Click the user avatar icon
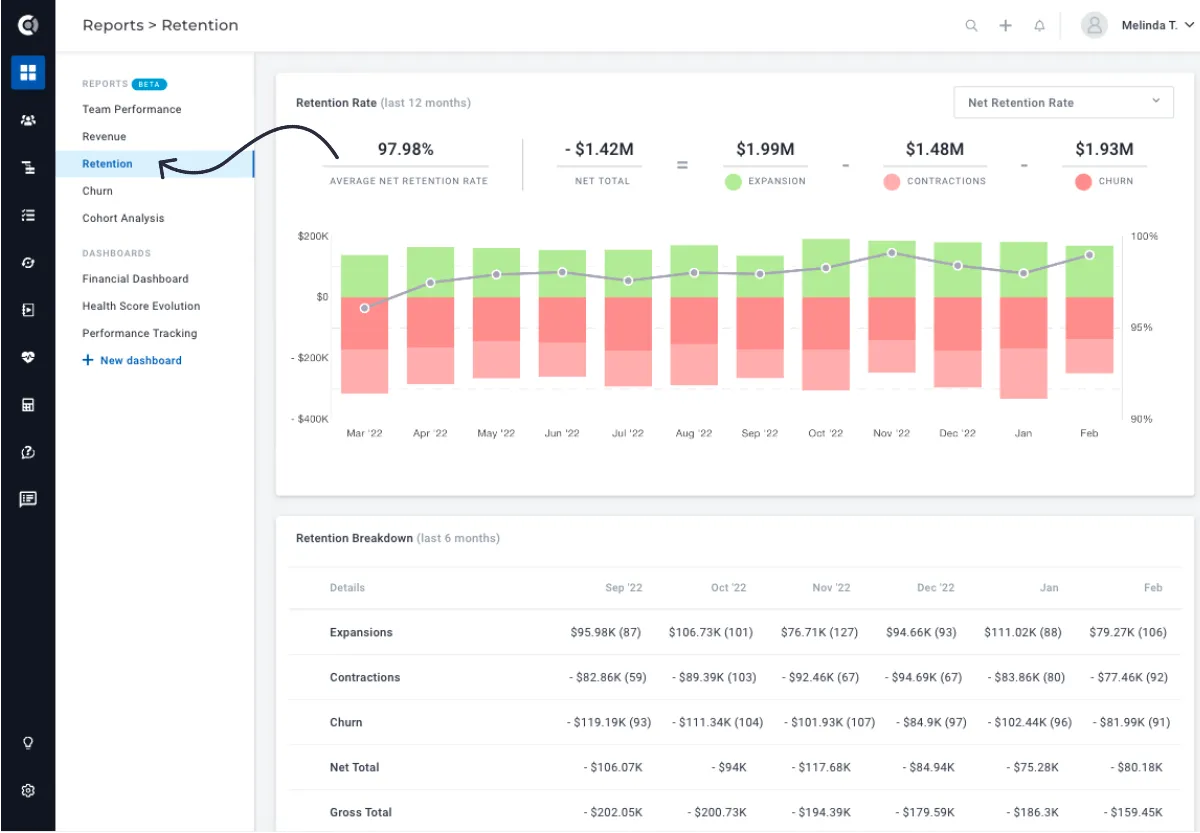This screenshot has width=1200, height=833. click(1095, 25)
